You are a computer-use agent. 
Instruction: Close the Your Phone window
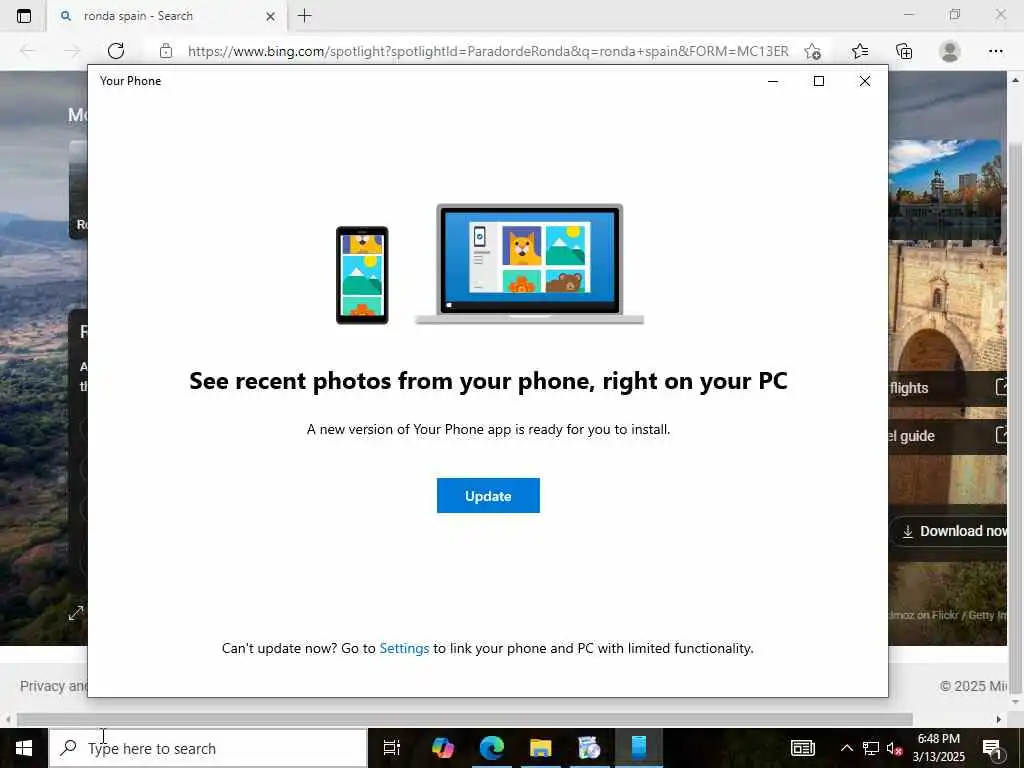point(865,81)
